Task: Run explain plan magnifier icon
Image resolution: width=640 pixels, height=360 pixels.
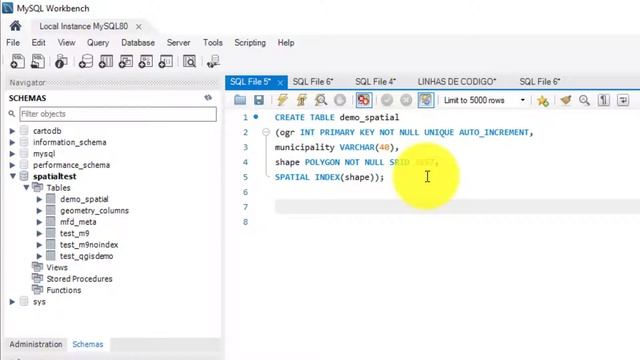Action: click(321, 100)
